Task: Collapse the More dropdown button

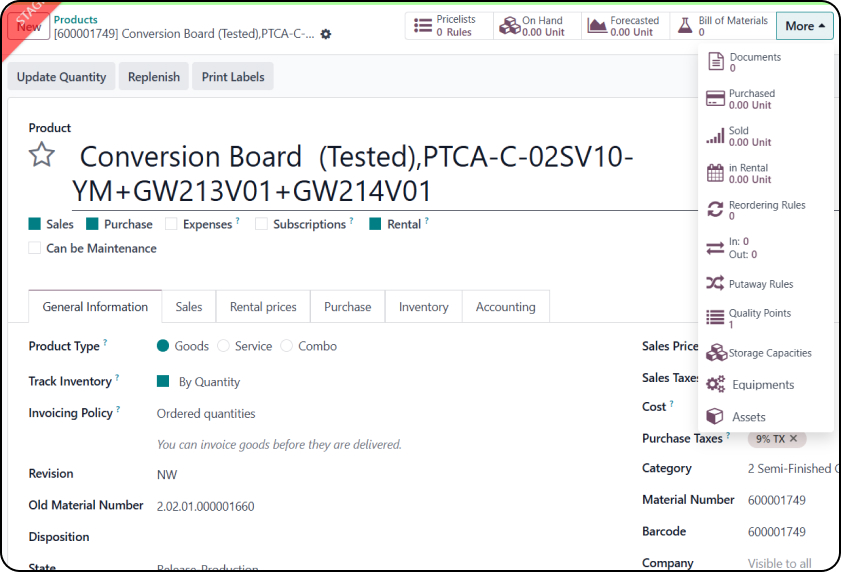Action: 804,26
